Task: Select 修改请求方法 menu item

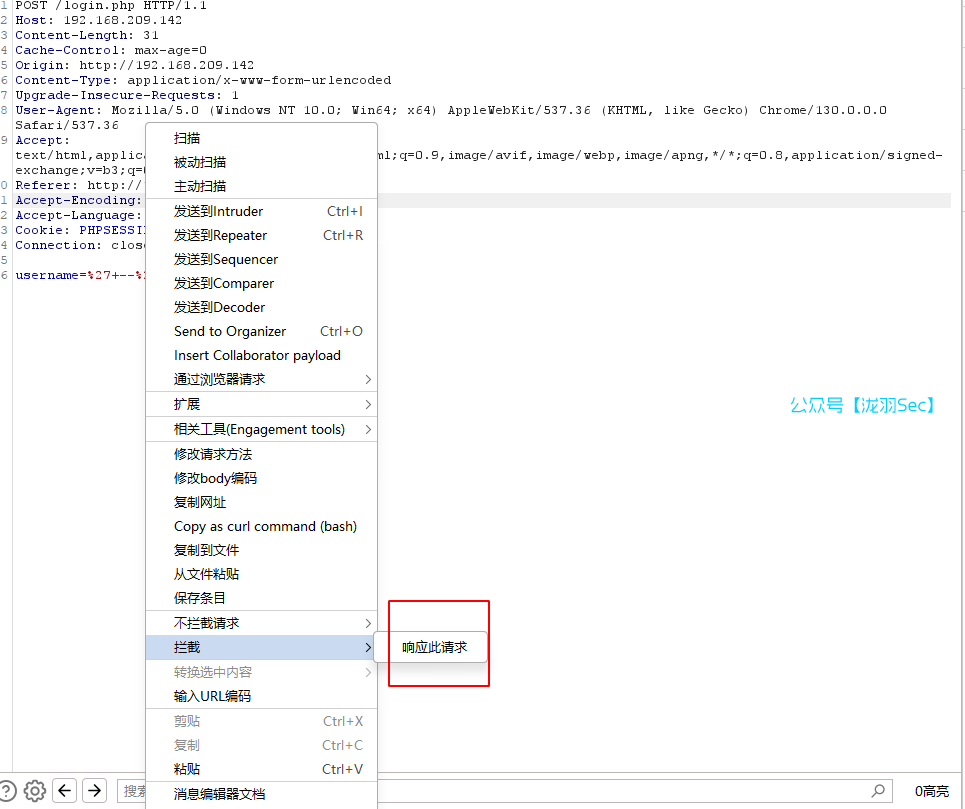Action: coord(213,455)
